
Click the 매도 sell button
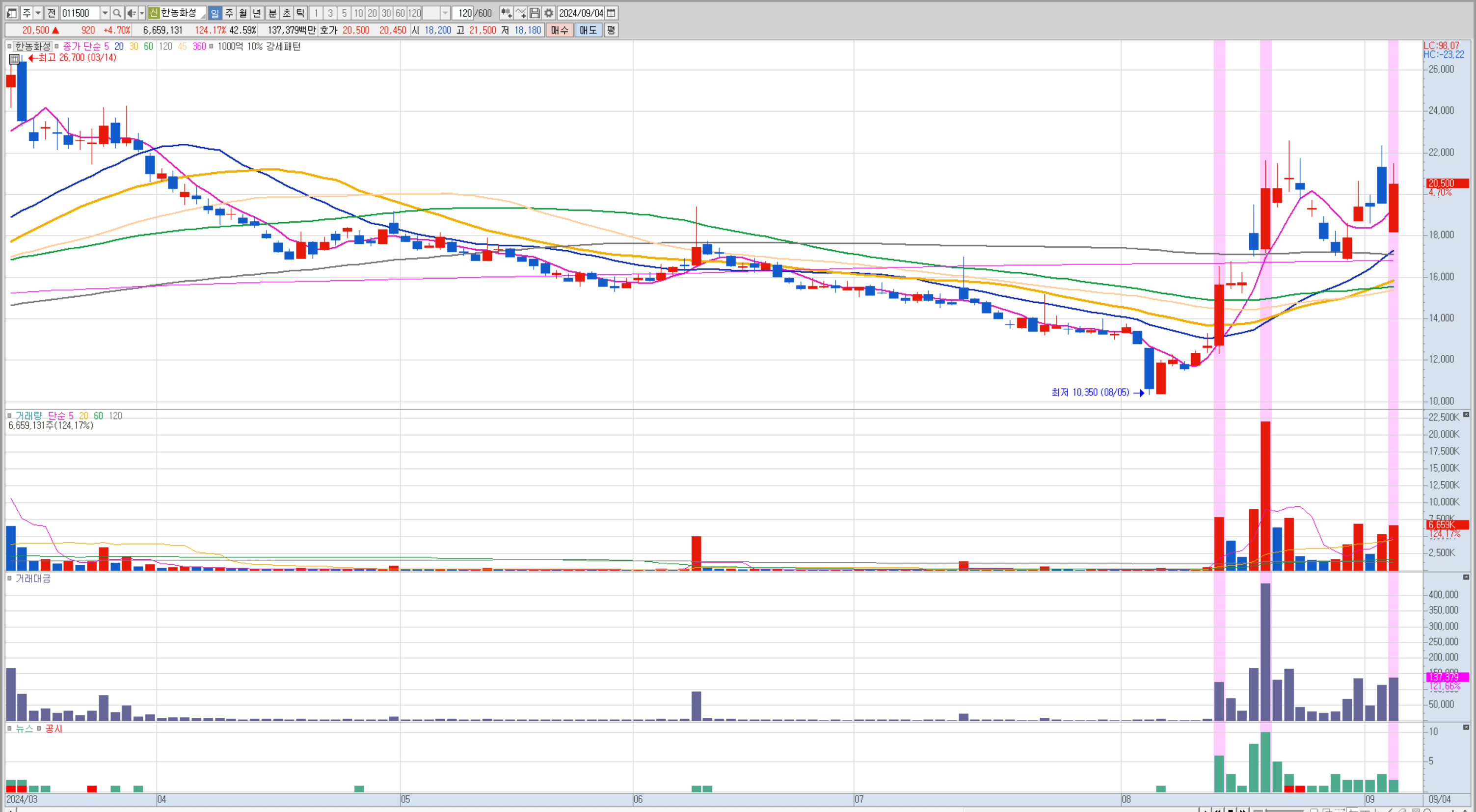[588, 30]
